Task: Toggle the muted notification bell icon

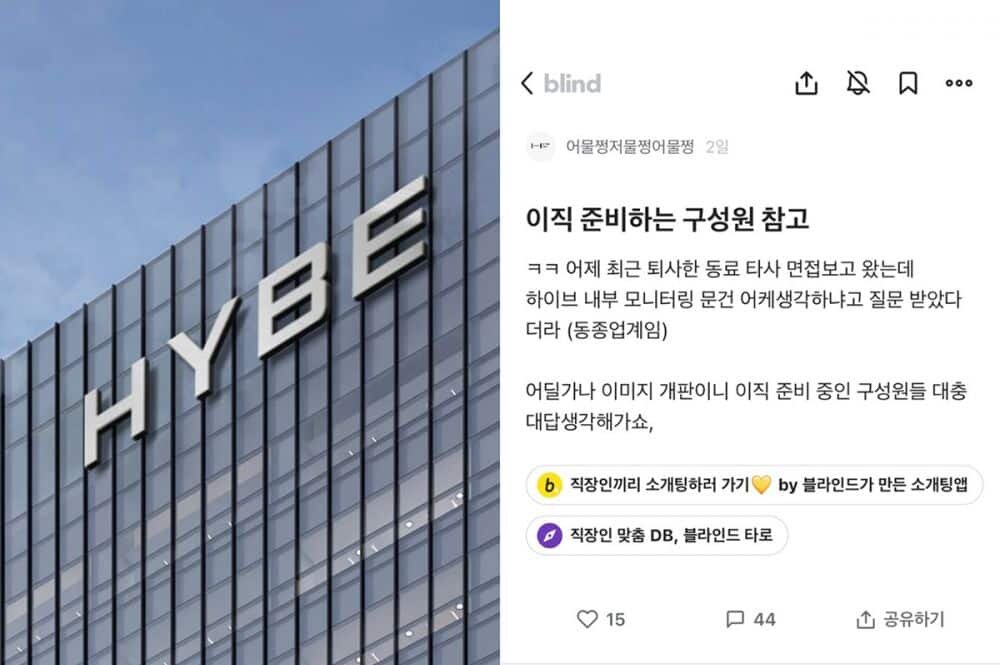Action: pyautogui.click(x=858, y=83)
